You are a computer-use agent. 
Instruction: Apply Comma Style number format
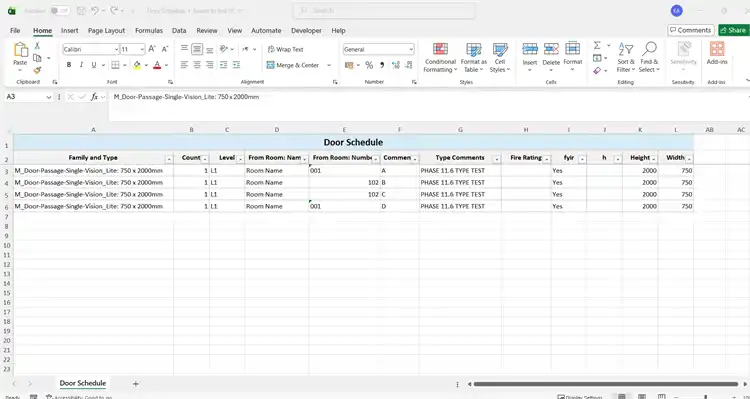(382, 65)
